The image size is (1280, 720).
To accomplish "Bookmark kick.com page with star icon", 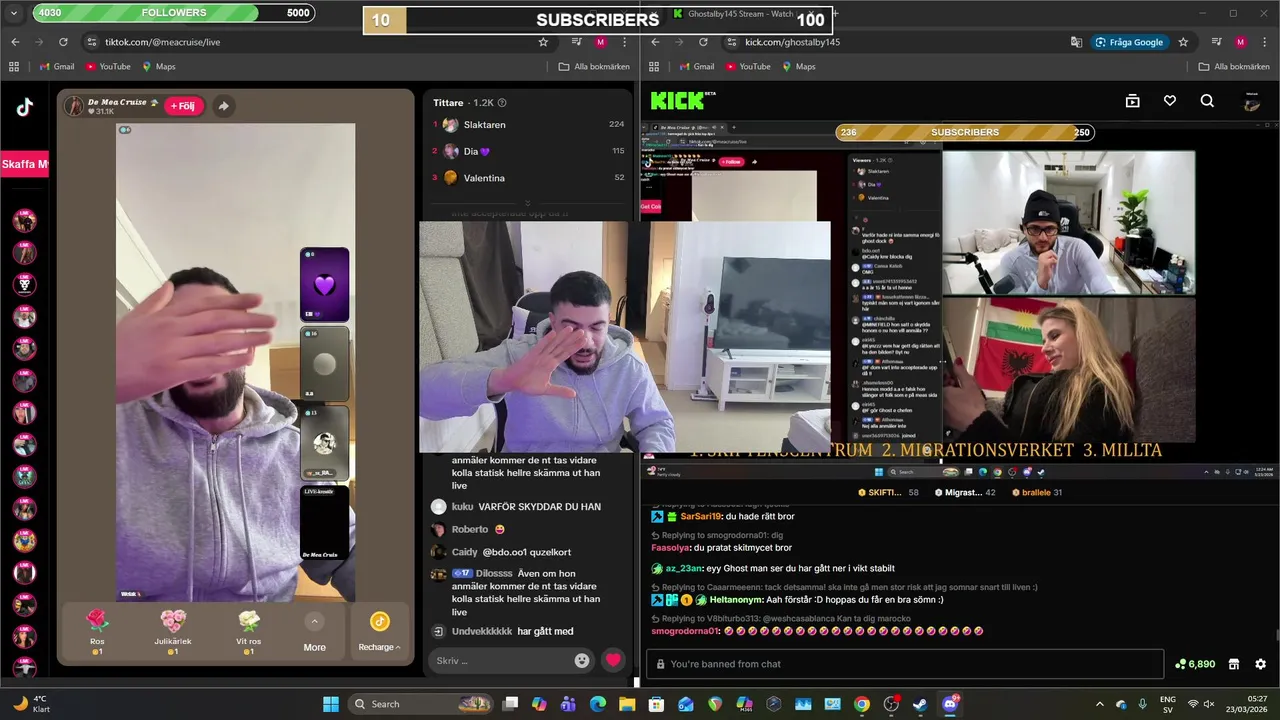I will tap(1183, 42).
